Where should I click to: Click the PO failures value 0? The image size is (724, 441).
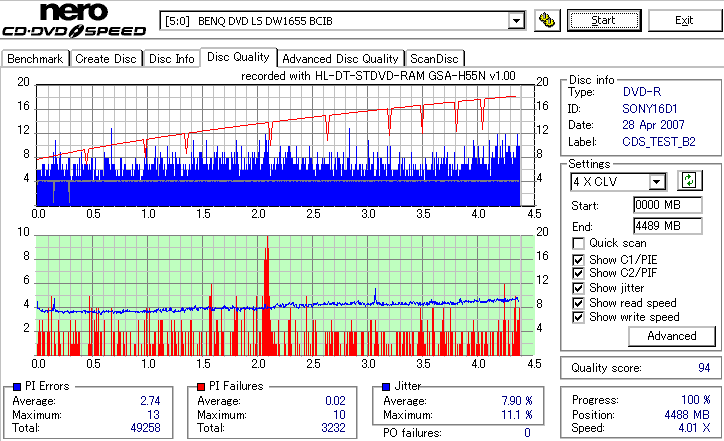tap(527, 433)
